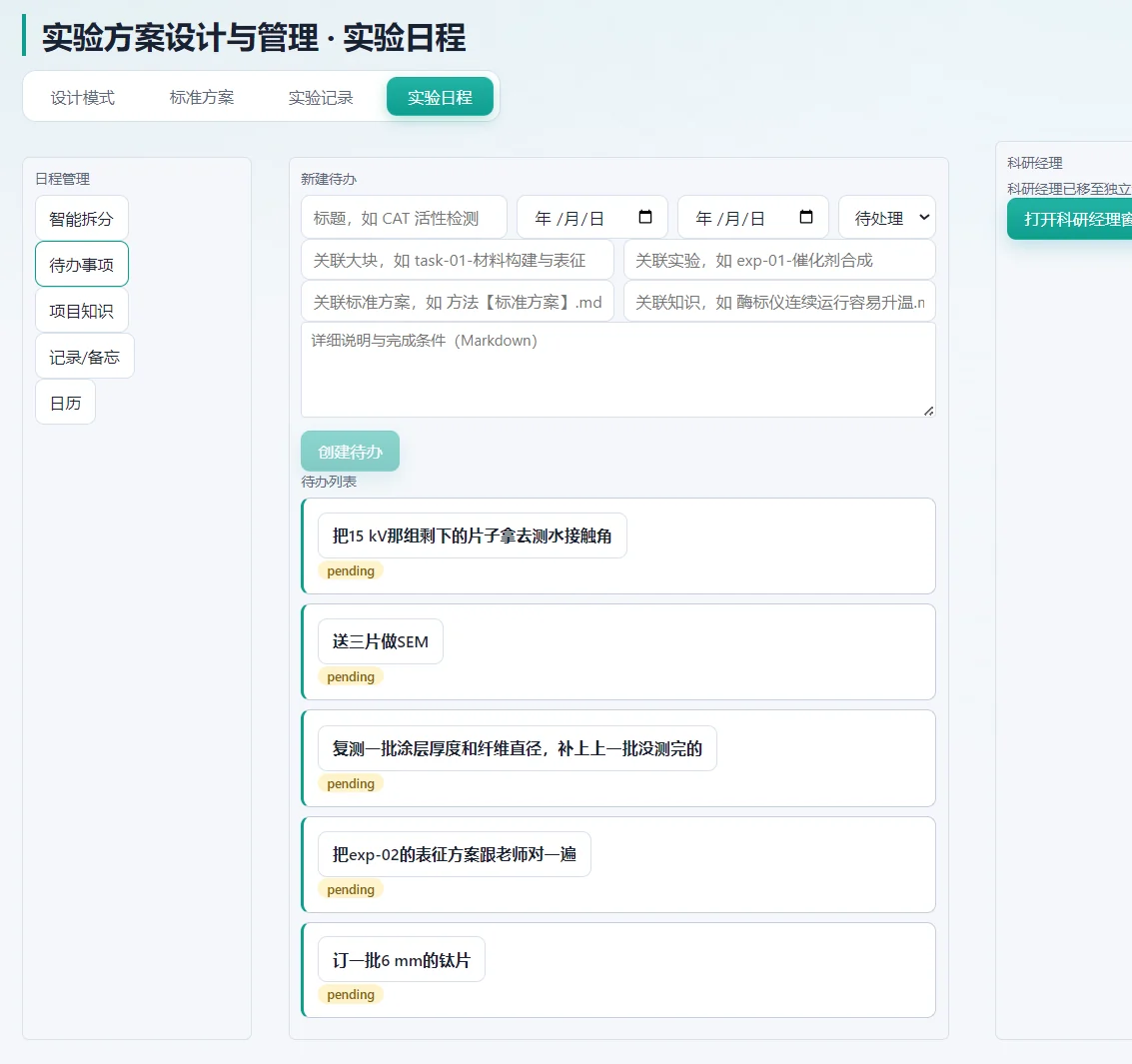Viewport: 1132px width, 1064px height.
Task: Focus the second 年/月/日 date field
Action: tap(753, 217)
